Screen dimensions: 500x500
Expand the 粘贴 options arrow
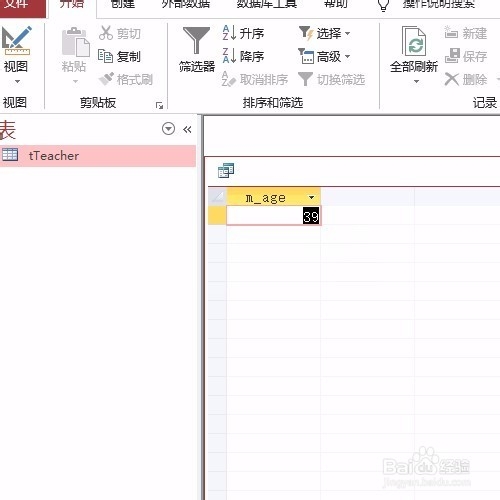point(75,81)
